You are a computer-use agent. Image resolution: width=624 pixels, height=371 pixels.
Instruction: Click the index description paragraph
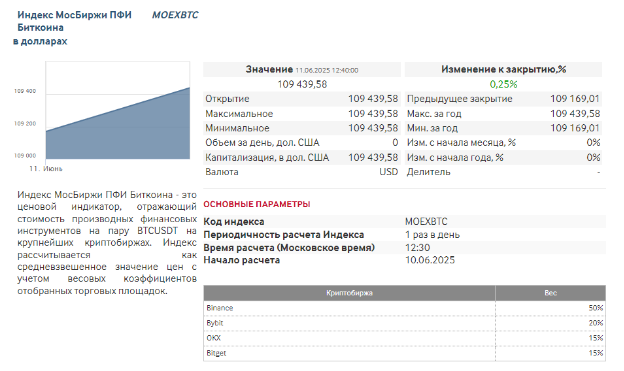(x=107, y=243)
